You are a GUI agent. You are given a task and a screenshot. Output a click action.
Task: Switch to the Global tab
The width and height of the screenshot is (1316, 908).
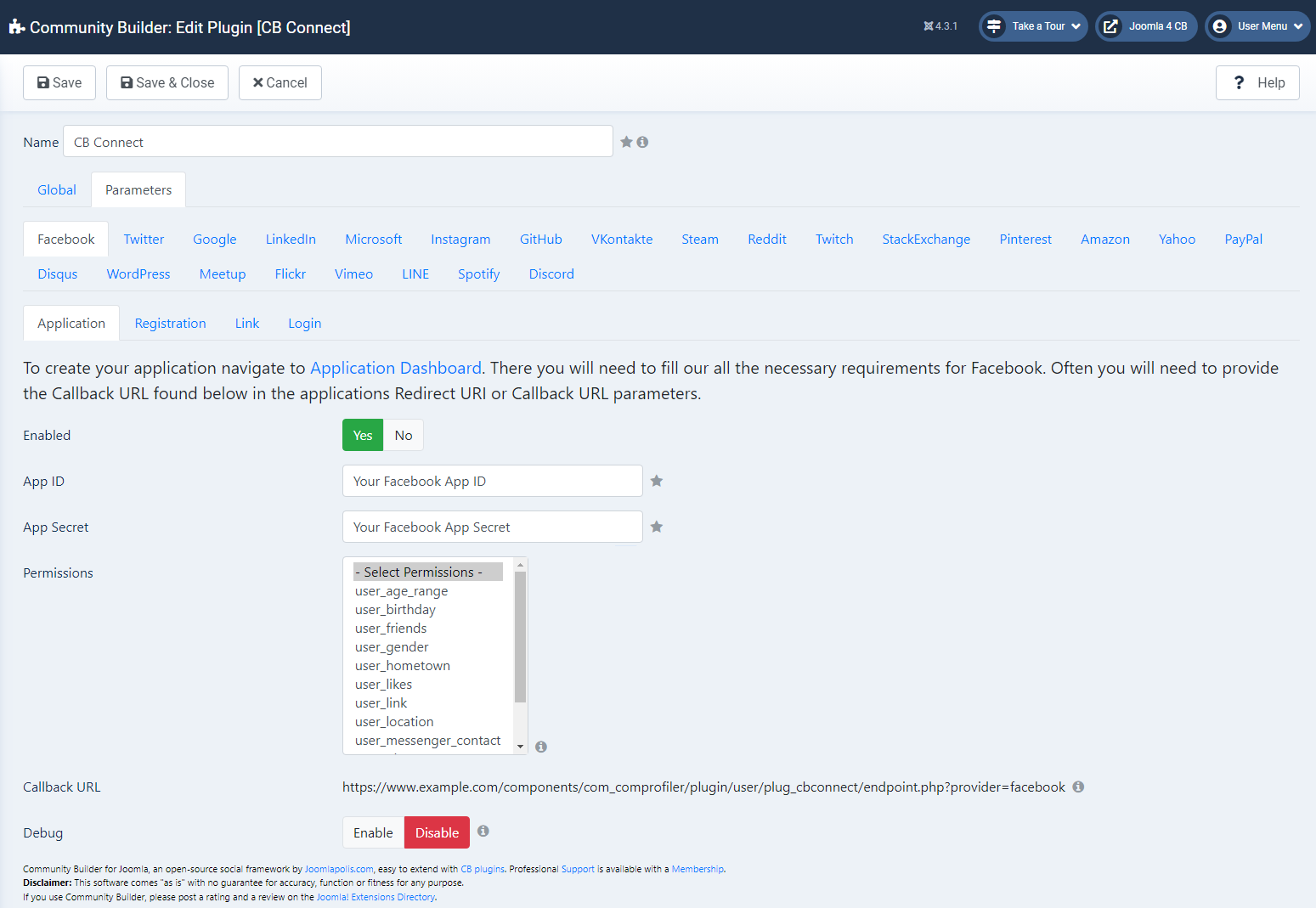click(57, 189)
